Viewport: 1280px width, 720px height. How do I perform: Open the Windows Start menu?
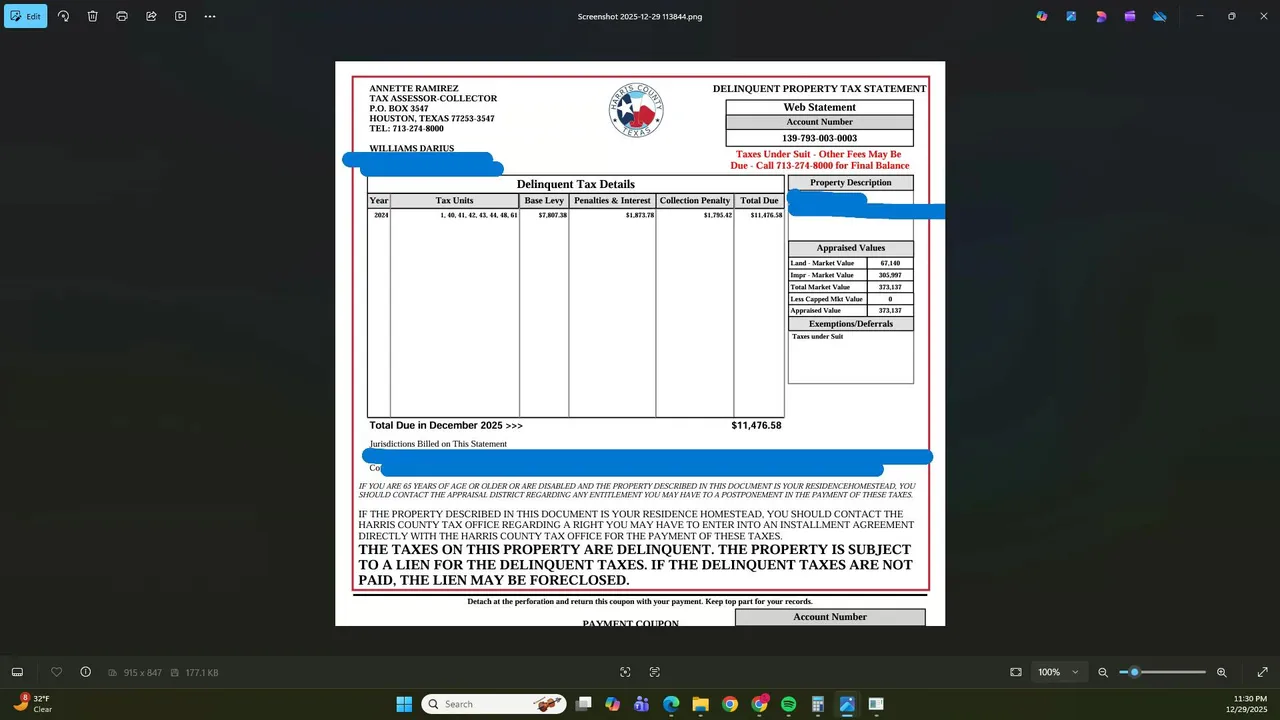[x=404, y=704]
